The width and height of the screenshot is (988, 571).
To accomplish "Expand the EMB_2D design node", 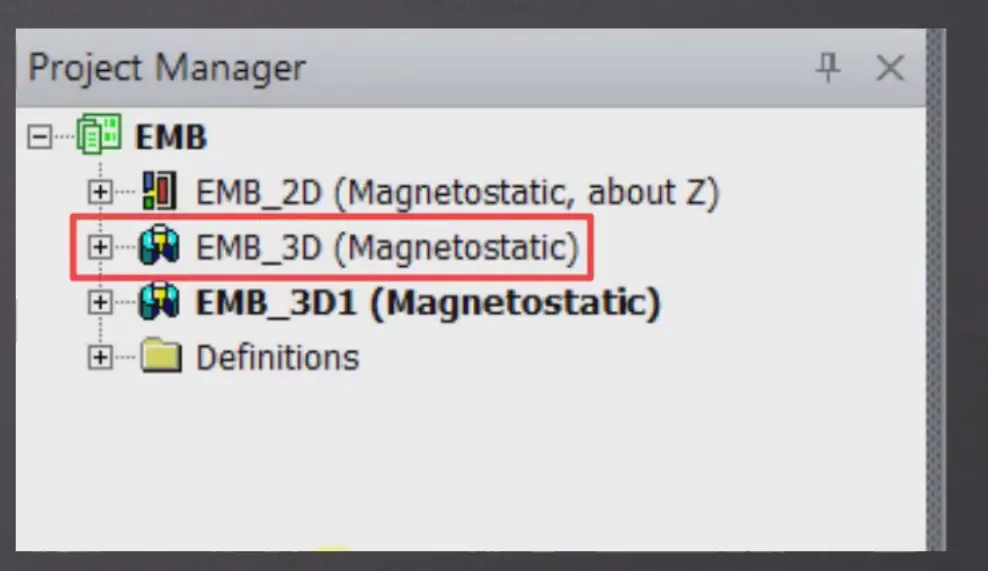I will (x=100, y=192).
